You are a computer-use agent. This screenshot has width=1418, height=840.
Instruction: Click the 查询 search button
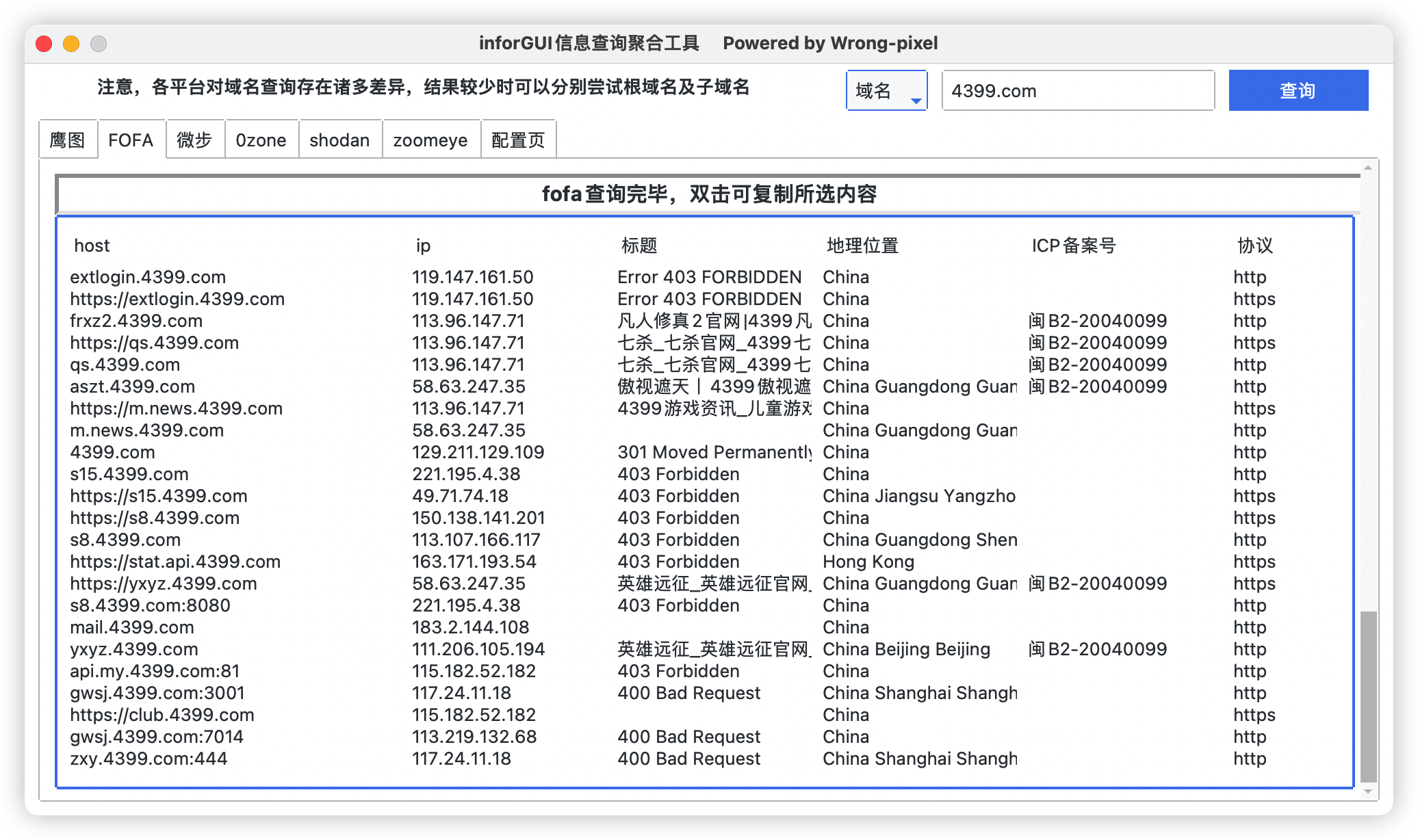click(1298, 90)
